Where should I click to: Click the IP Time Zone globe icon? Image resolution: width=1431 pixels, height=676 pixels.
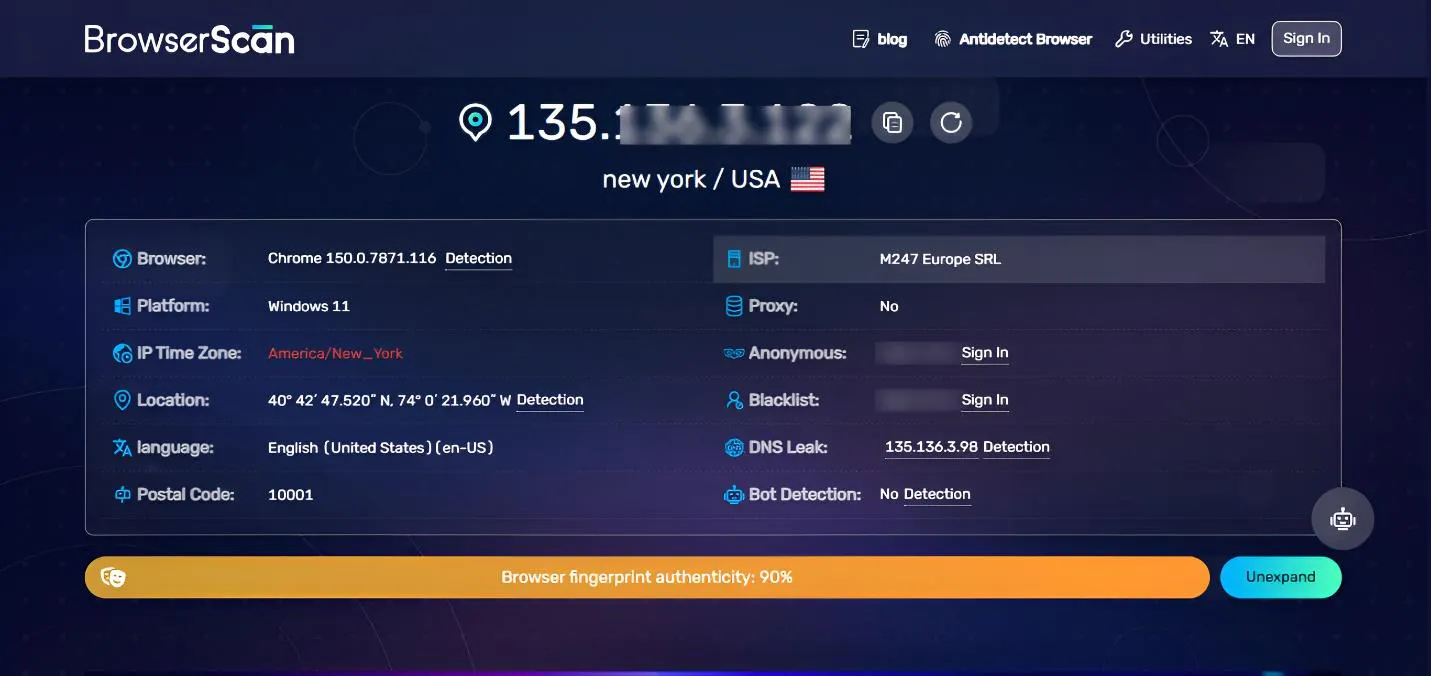point(122,353)
